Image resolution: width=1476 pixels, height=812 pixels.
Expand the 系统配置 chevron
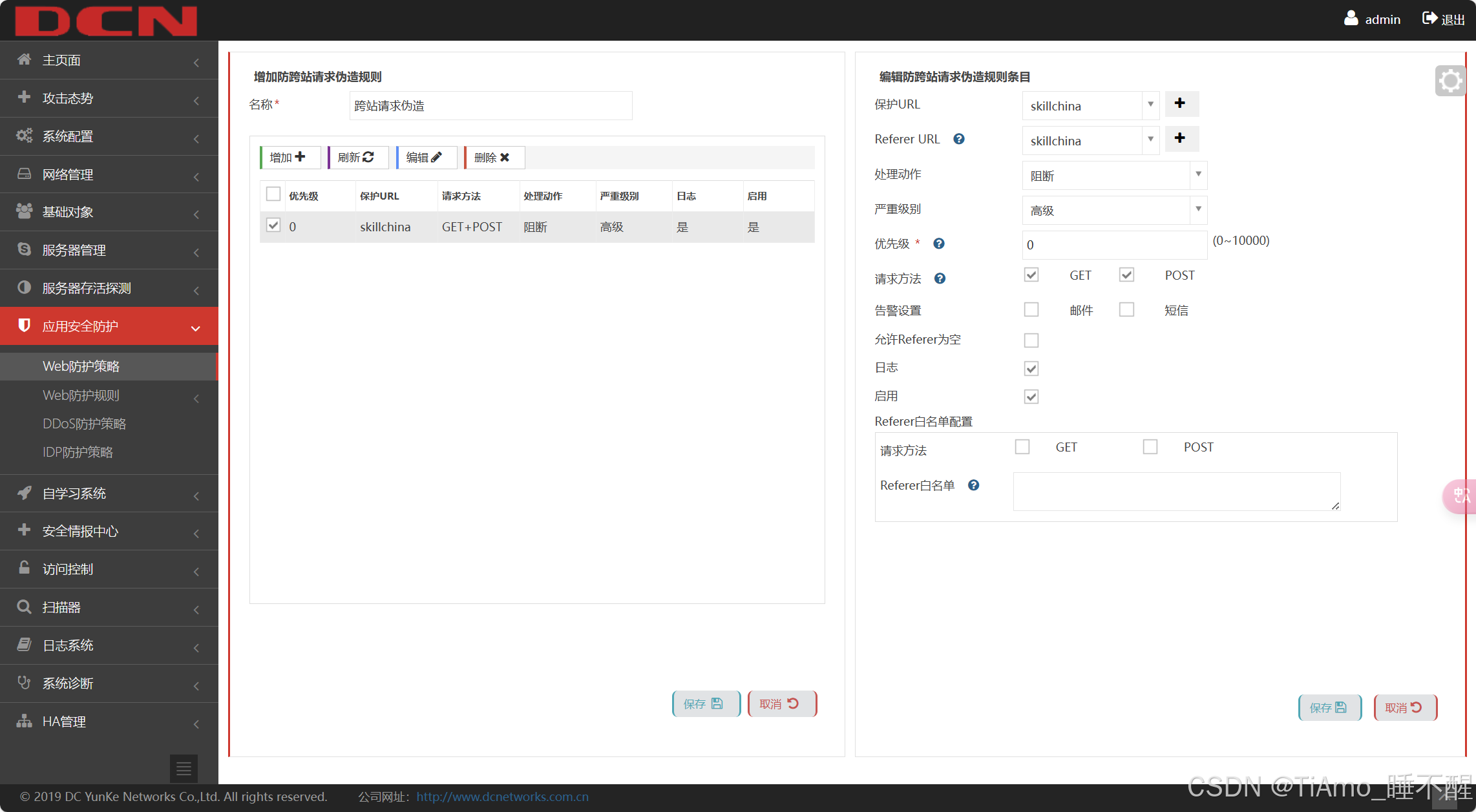tap(196, 139)
